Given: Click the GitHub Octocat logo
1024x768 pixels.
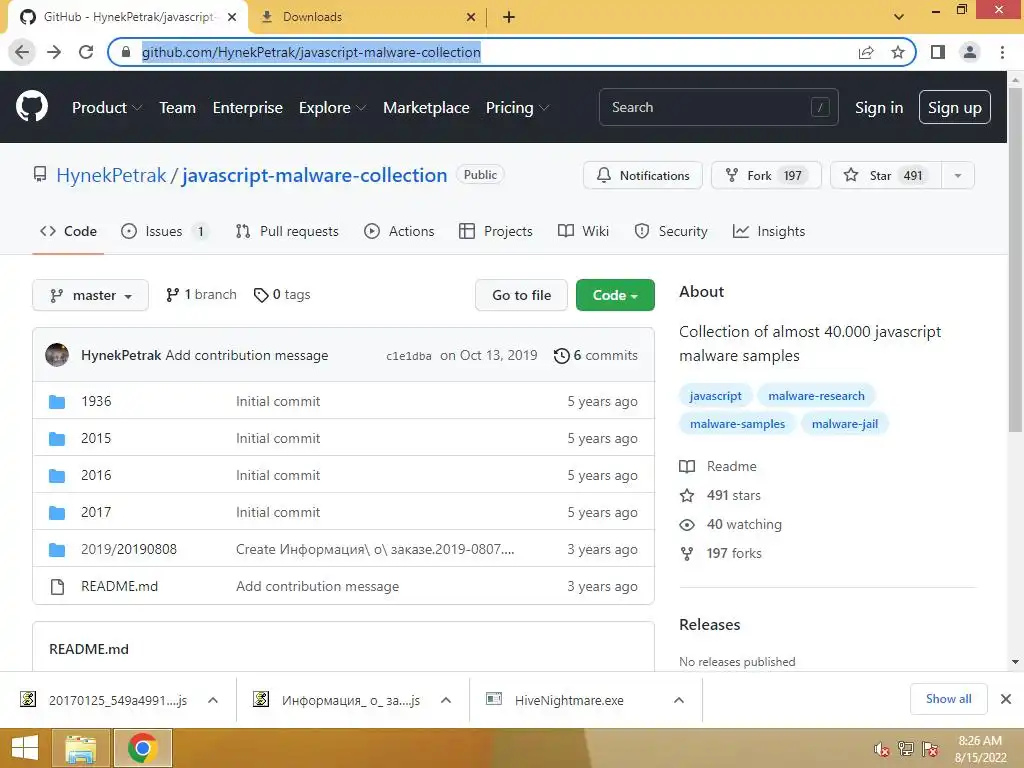Looking at the screenshot, I should pyautogui.click(x=31, y=107).
